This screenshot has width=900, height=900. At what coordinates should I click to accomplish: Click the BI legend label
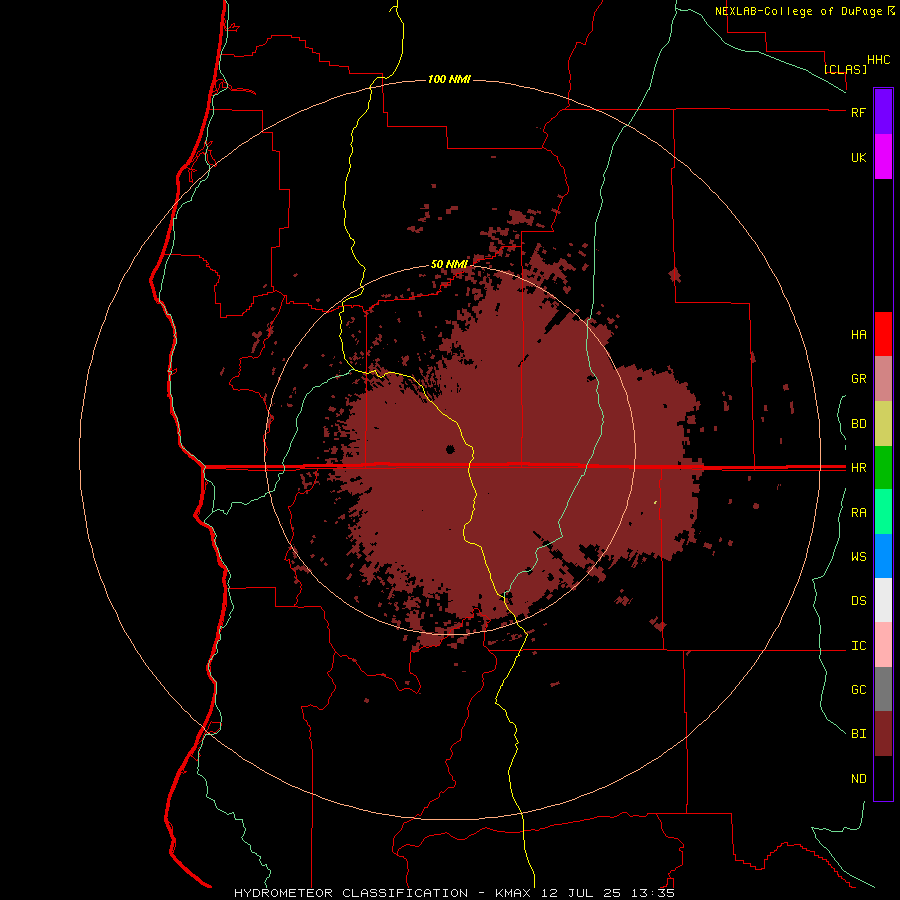(x=858, y=734)
